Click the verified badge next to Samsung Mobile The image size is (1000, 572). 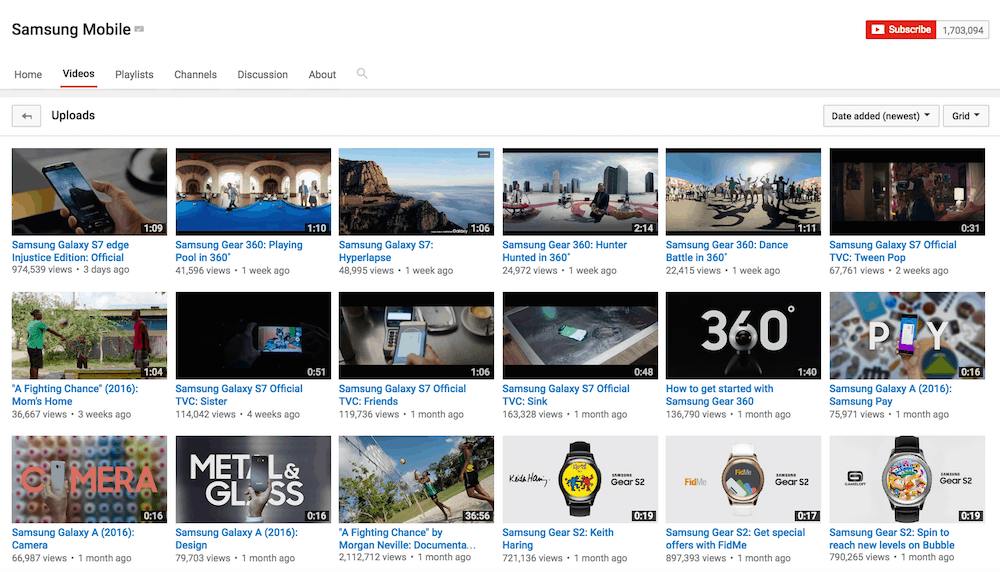click(140, 30)
